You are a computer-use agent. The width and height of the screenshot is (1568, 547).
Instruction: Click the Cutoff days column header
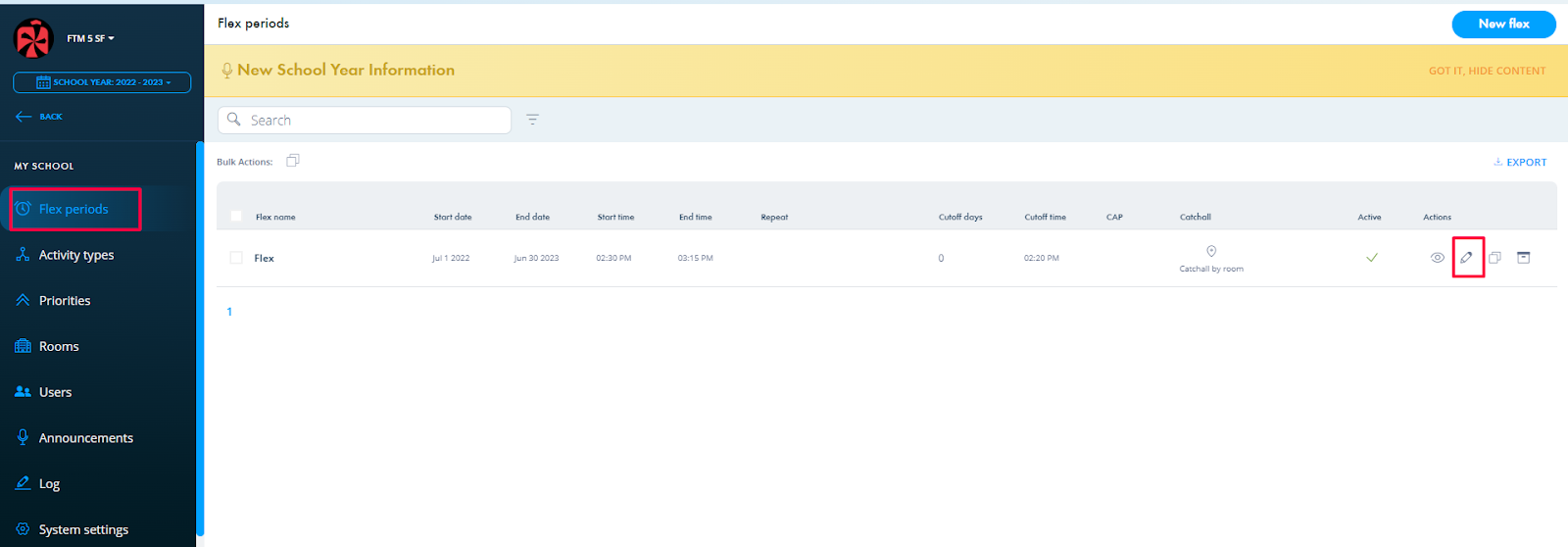coord(960,218)
